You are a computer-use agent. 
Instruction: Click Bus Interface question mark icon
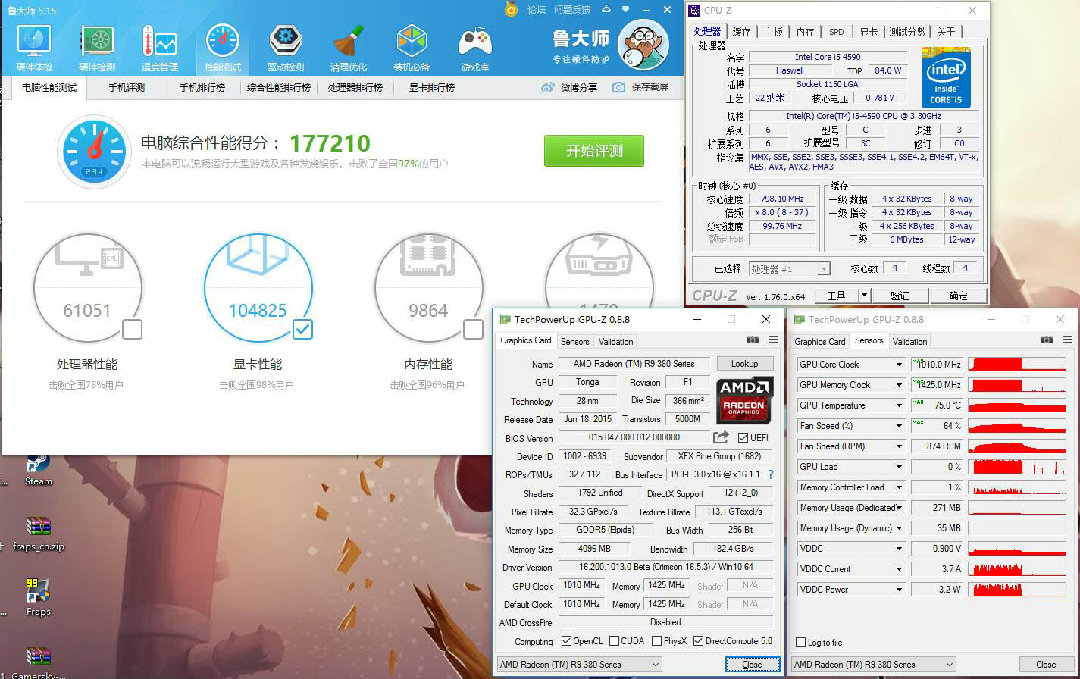771,474
